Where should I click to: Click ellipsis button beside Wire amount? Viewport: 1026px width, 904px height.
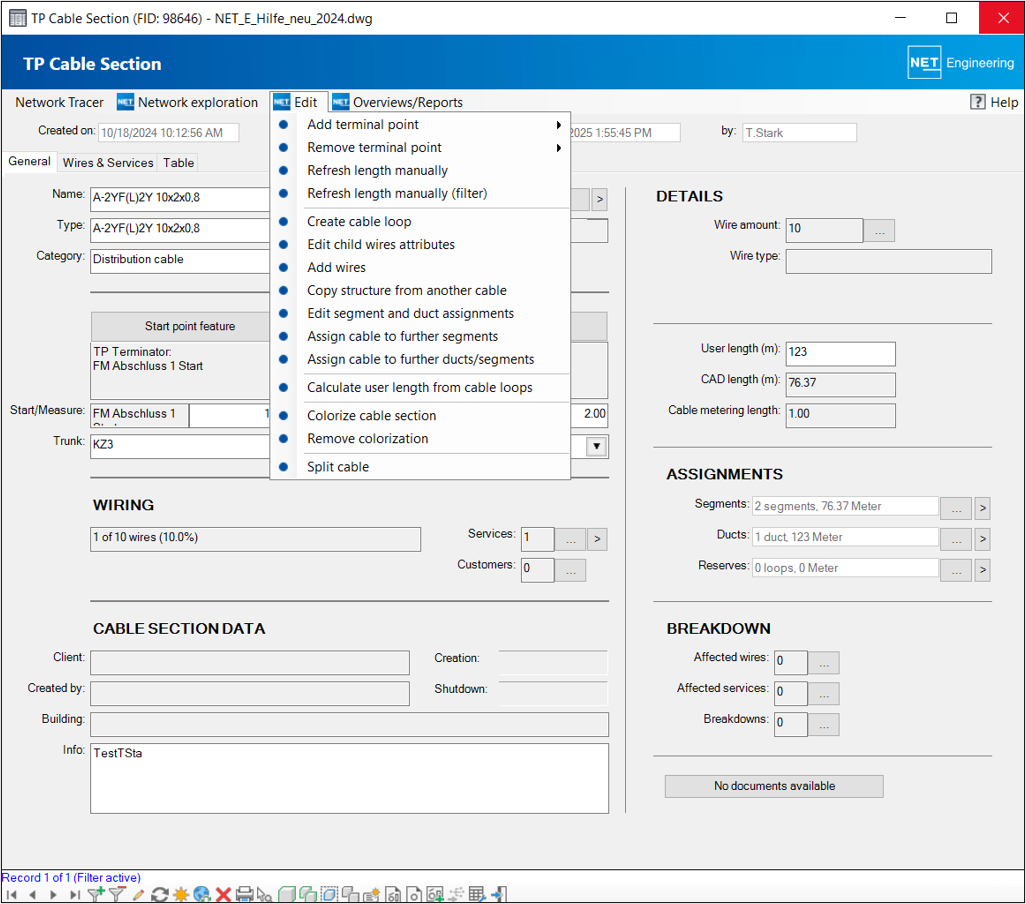(879, 230)
